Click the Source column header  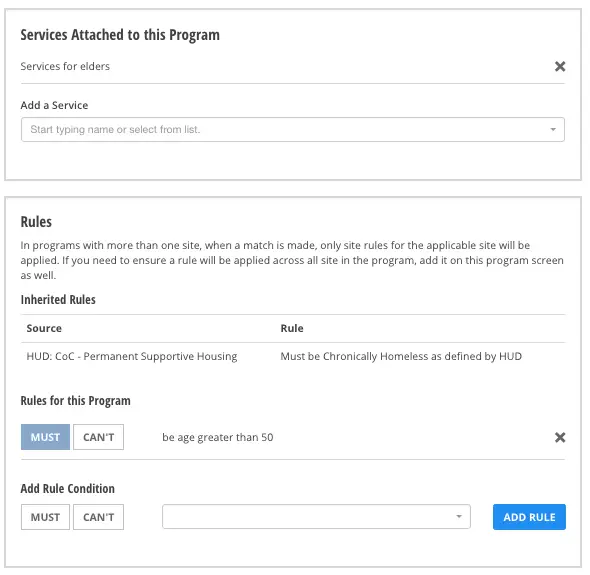click(x=44, y=328)
